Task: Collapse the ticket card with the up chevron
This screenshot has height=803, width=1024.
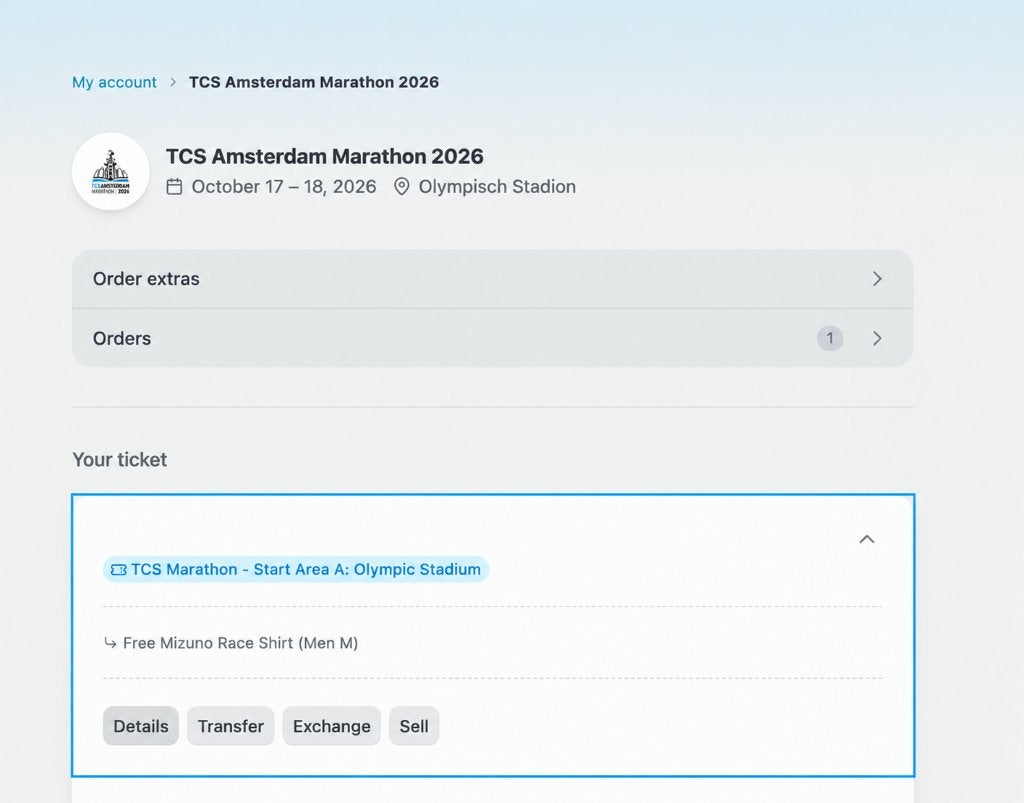Action: coord(867,539)
